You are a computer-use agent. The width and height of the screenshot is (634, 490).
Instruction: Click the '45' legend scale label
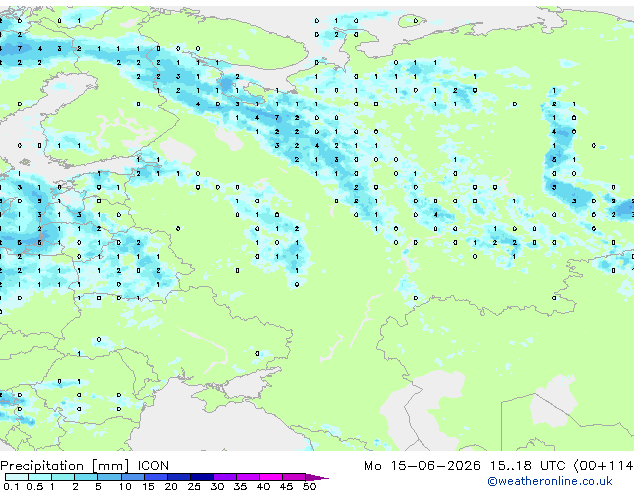[x=286, y=486]
